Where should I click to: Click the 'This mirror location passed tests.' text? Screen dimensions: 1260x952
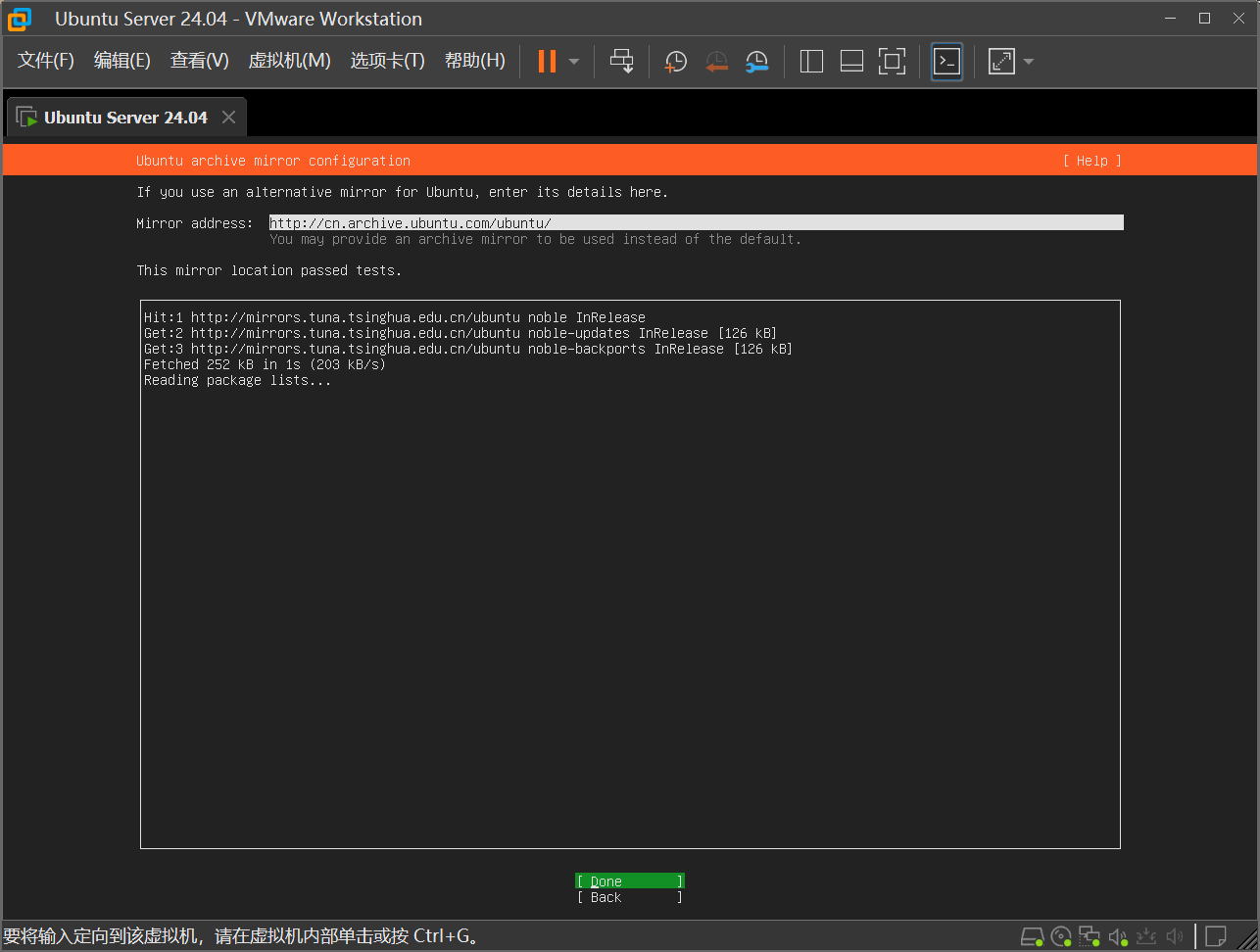coord(269,270)
